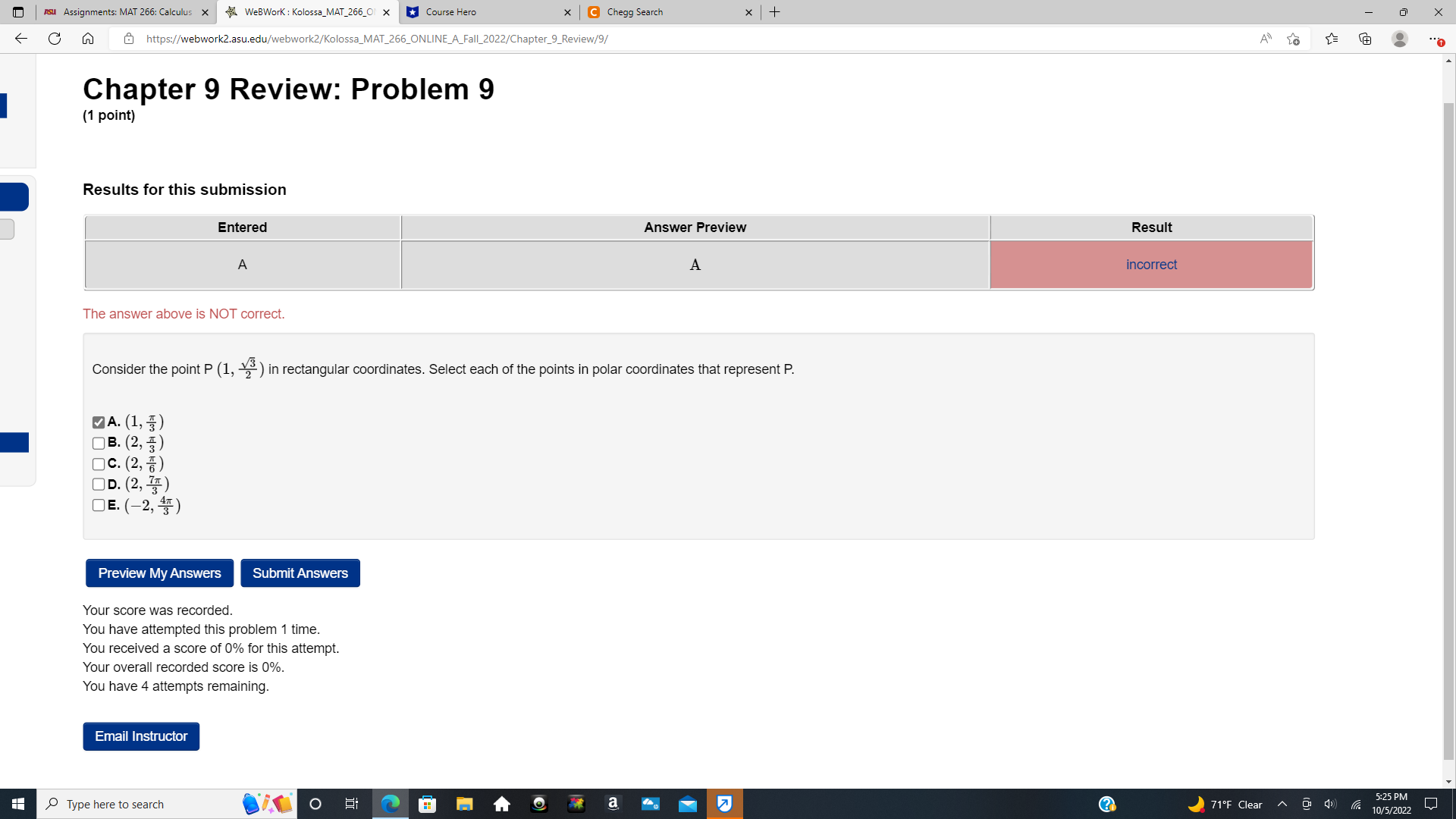Open browser tab overview dropdown
Viewport: 1456px width, 819px height.
[17, 12]
